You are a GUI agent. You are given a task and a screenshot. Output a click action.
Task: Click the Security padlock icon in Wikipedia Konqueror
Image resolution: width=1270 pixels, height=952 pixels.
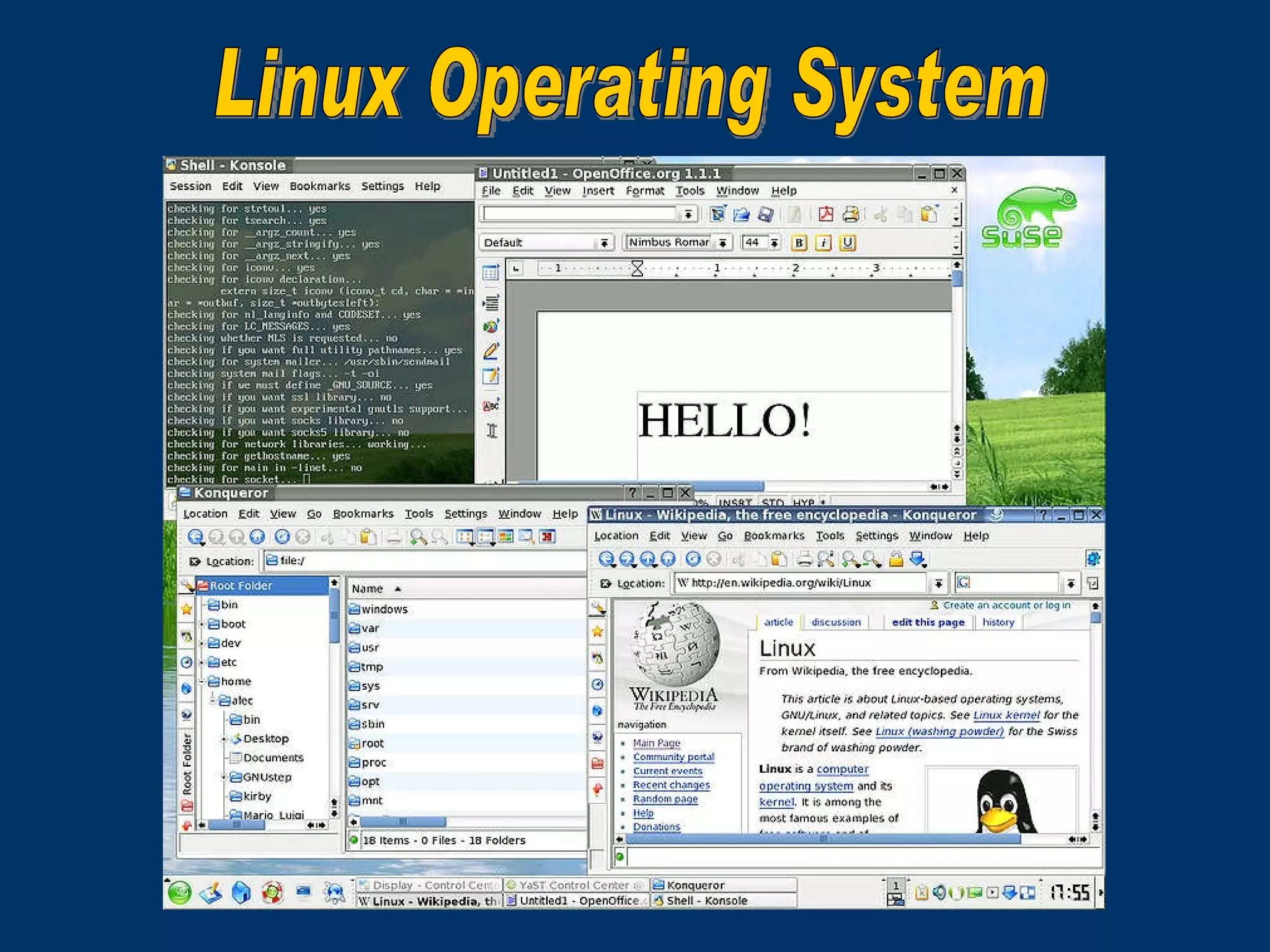coord(895,559)
